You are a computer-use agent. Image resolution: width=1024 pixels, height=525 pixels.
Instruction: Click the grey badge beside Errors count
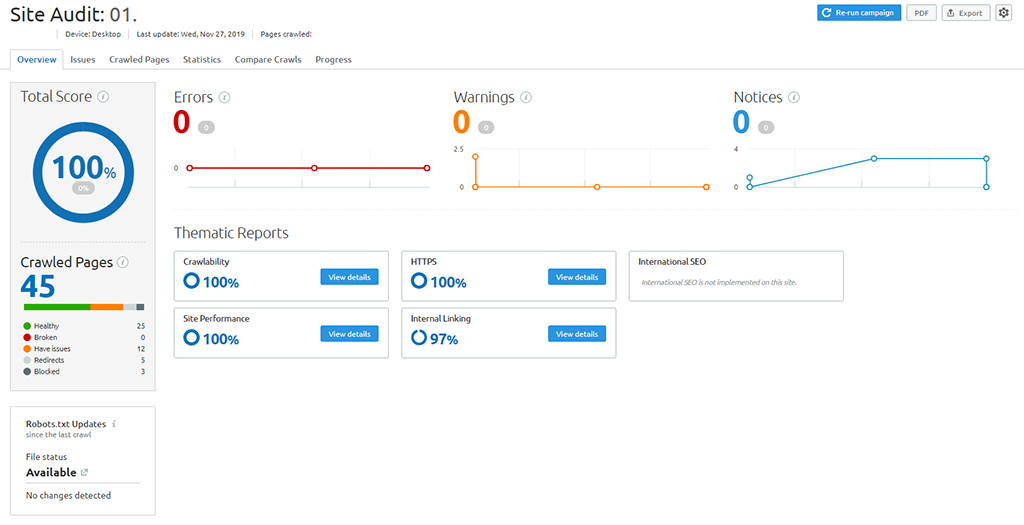[x=206, y=127]
